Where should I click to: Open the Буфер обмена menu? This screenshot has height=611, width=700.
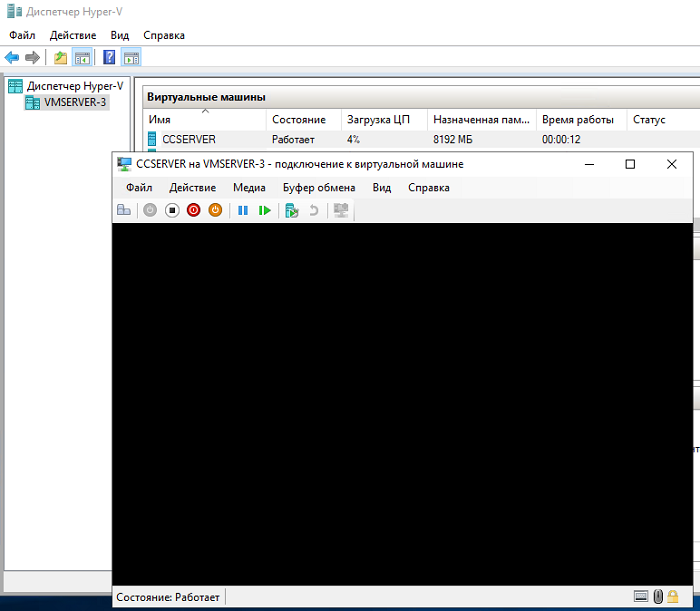[319, 187]
